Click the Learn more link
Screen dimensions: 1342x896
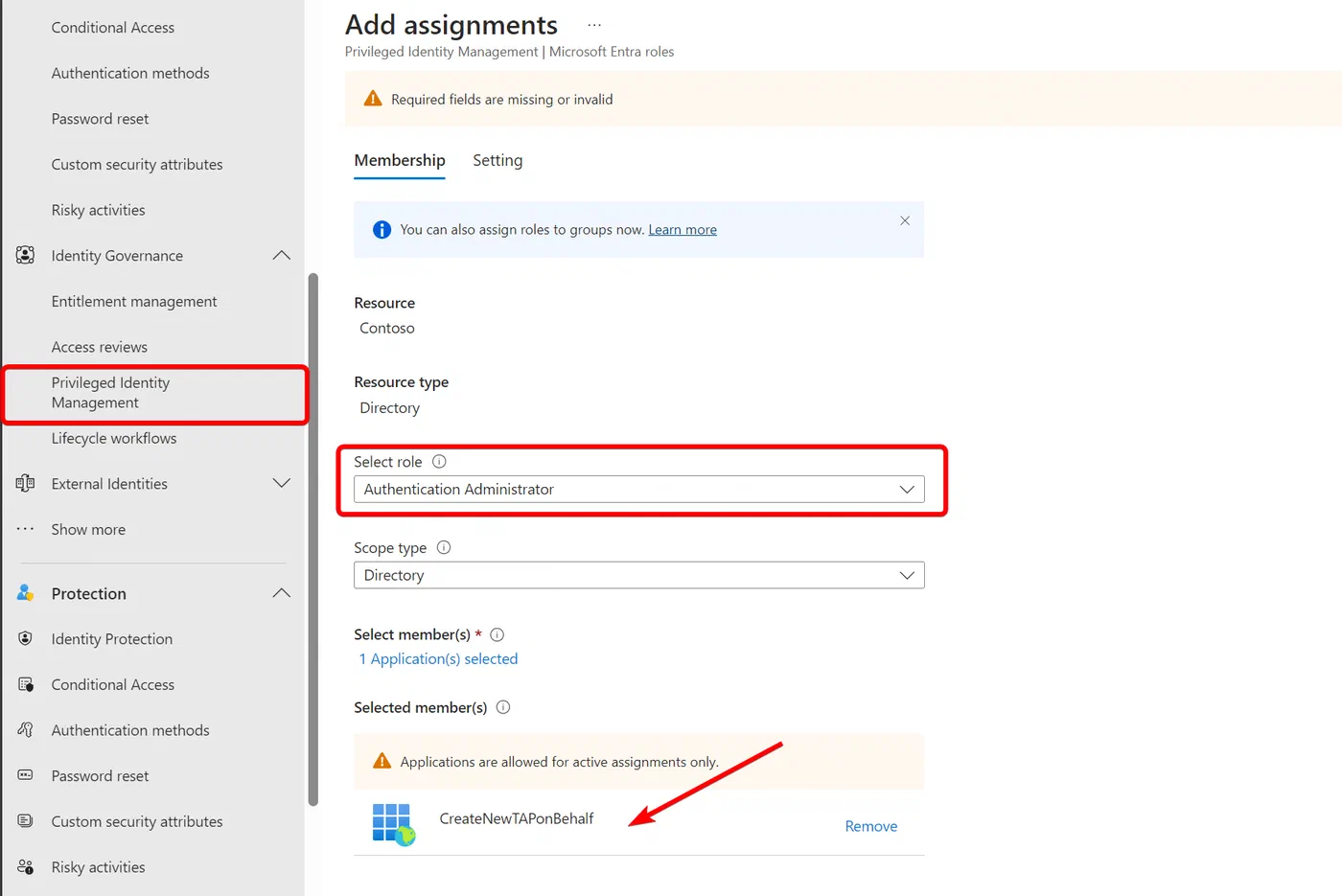click(x=683, y=230)
